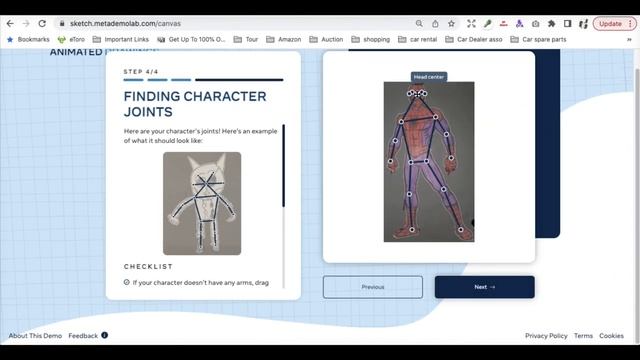Open the Tour bookmark folder

point(246,40)
